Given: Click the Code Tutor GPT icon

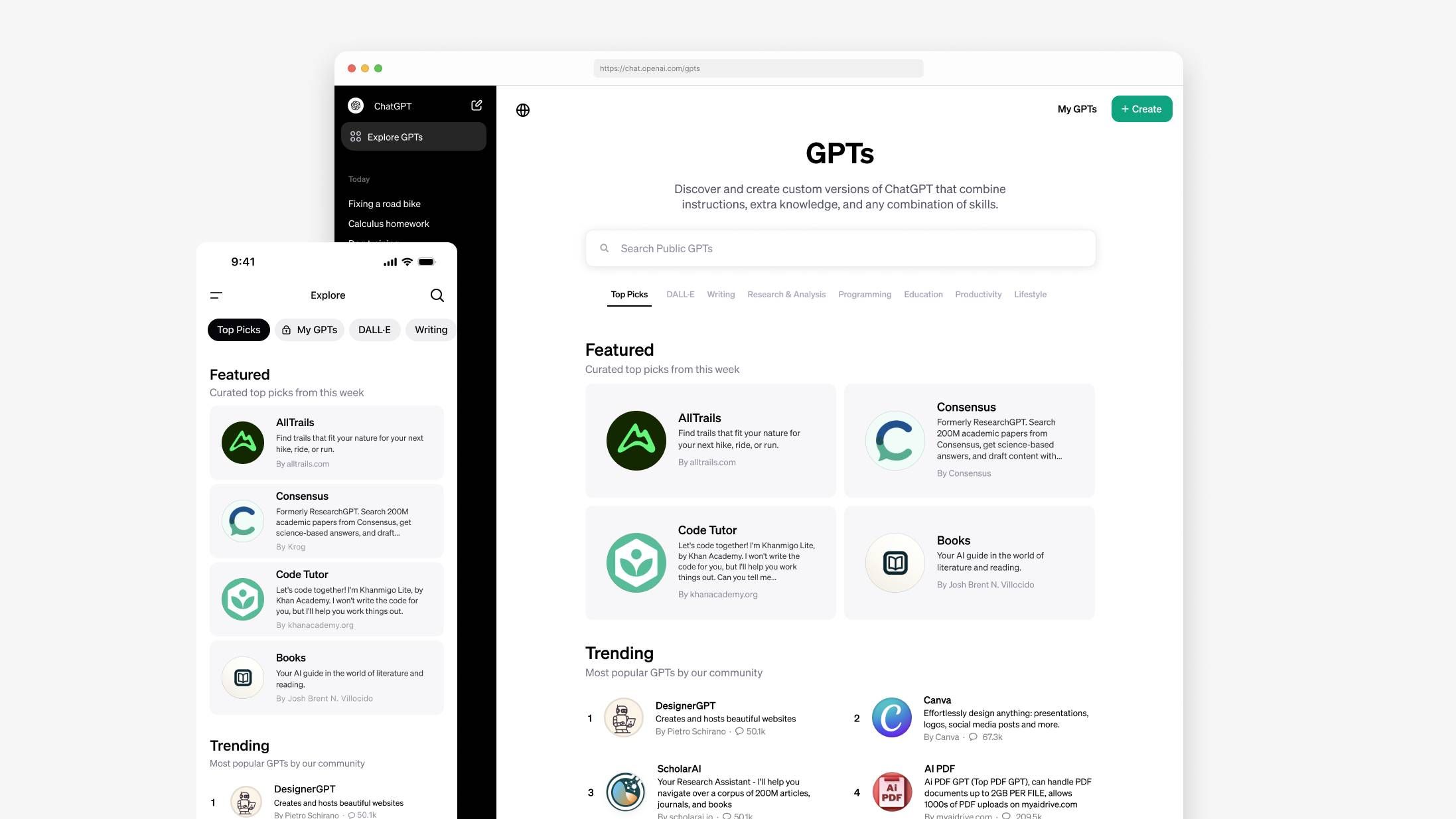Looking at the screenshot, I should tap(635, 562).
